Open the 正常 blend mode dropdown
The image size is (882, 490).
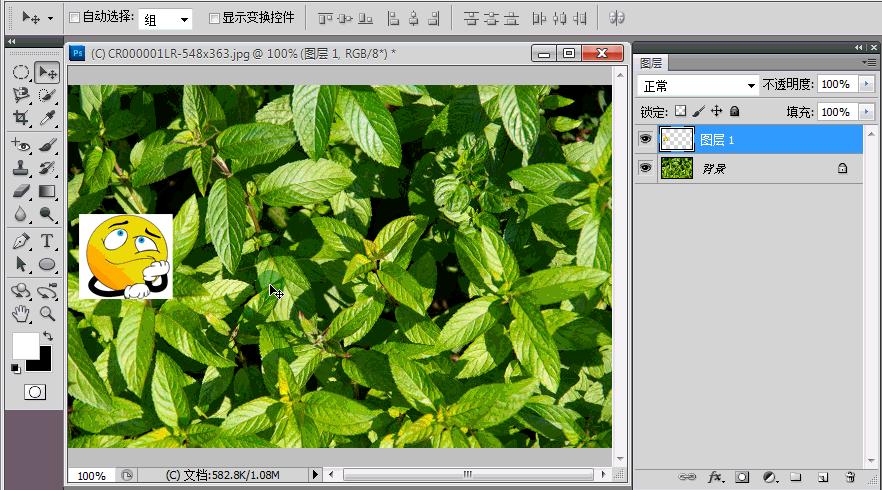[x=698, y=85]
